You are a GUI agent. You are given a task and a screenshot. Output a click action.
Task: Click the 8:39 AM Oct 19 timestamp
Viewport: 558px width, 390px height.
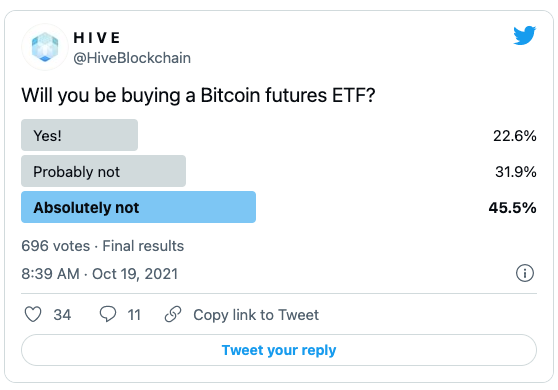click(100, 274)
